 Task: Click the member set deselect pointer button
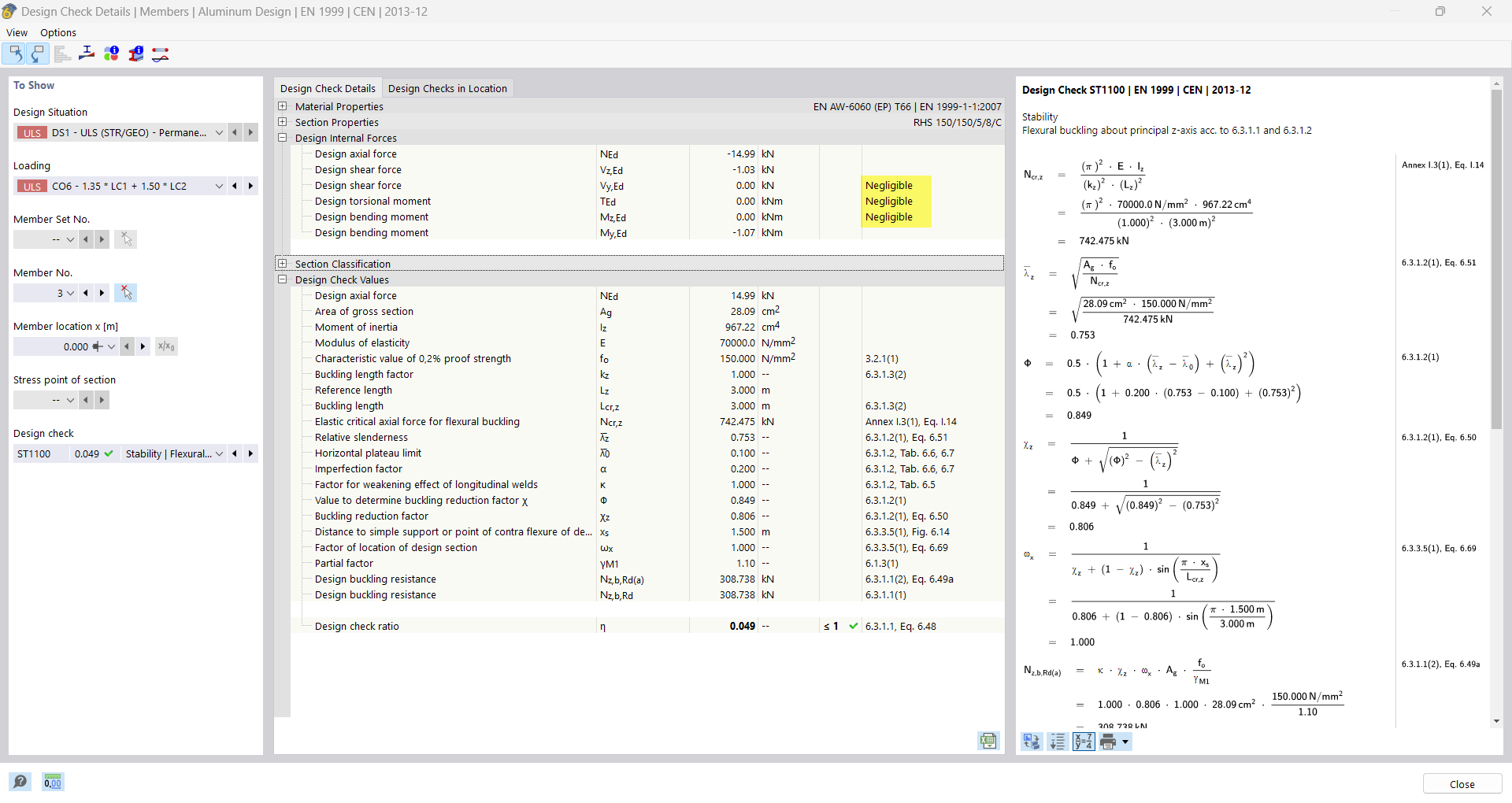pyautogui.click(x=126, y=239)
